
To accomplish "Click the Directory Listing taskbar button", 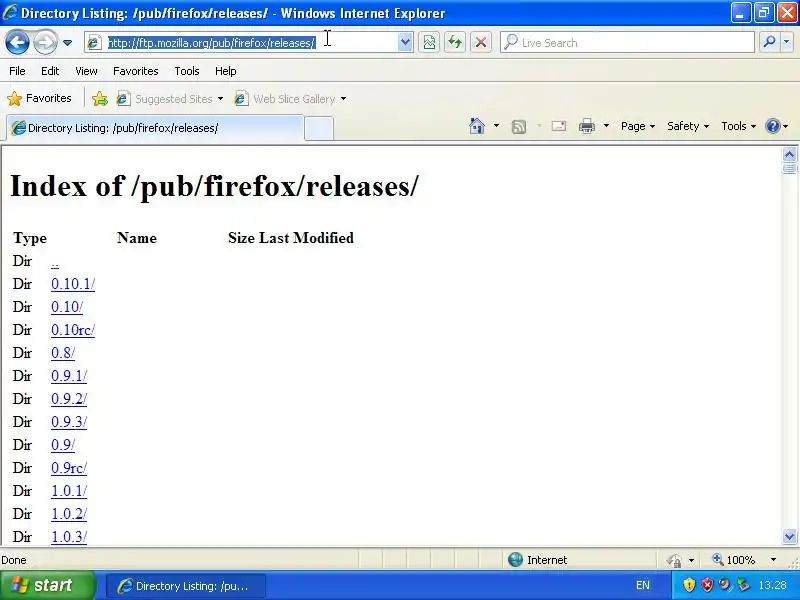I will (x=186, y=585).
